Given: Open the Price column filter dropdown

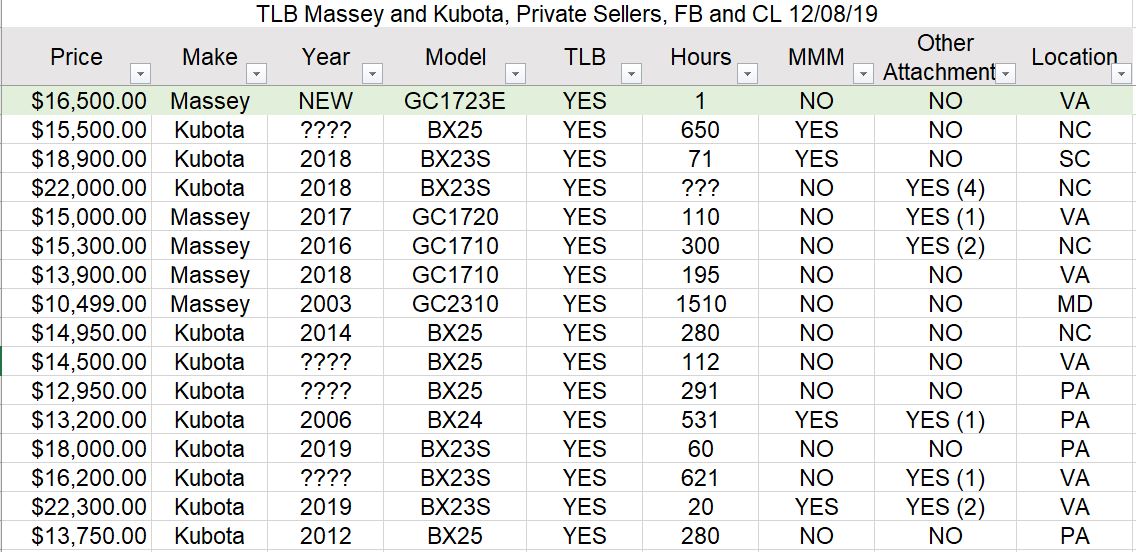Looking at the screenshot, I should [141, 74].
